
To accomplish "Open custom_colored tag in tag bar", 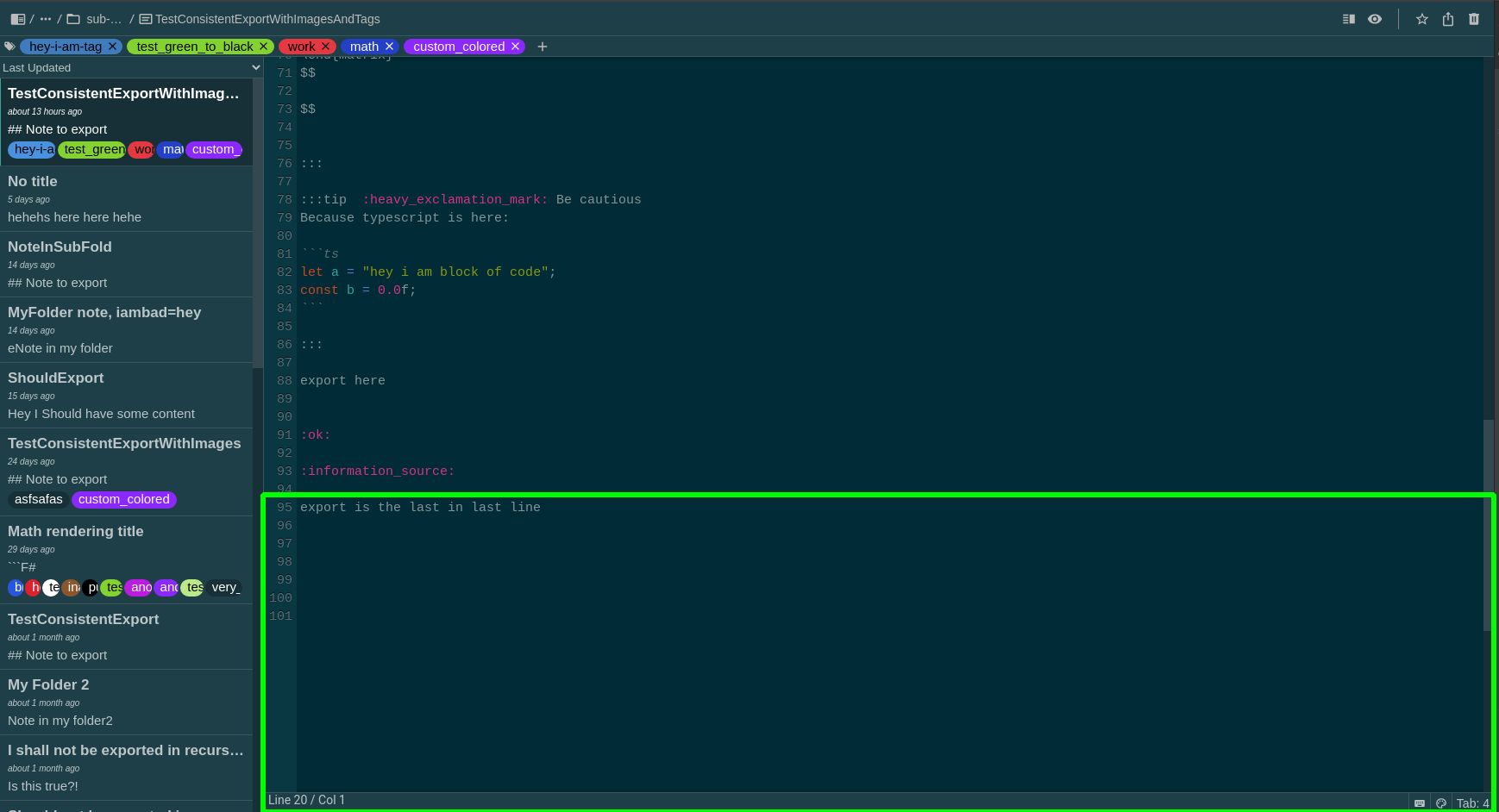I will (x=459, y=47).
